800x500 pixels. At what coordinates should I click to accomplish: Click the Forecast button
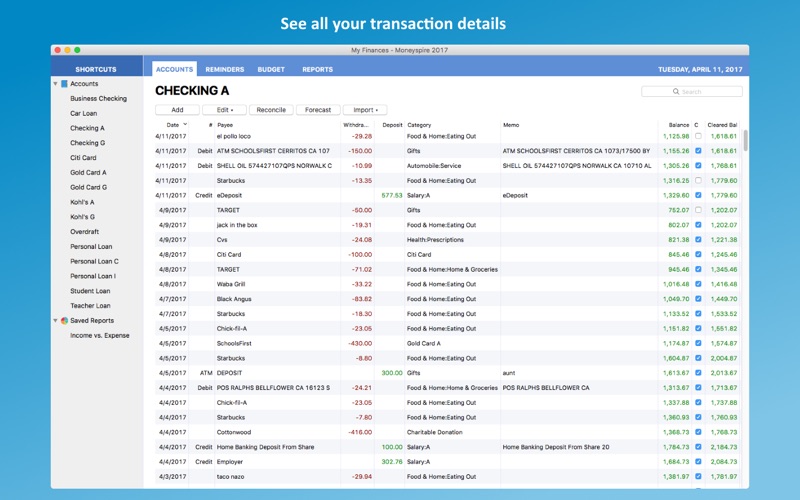pos(318,110)
